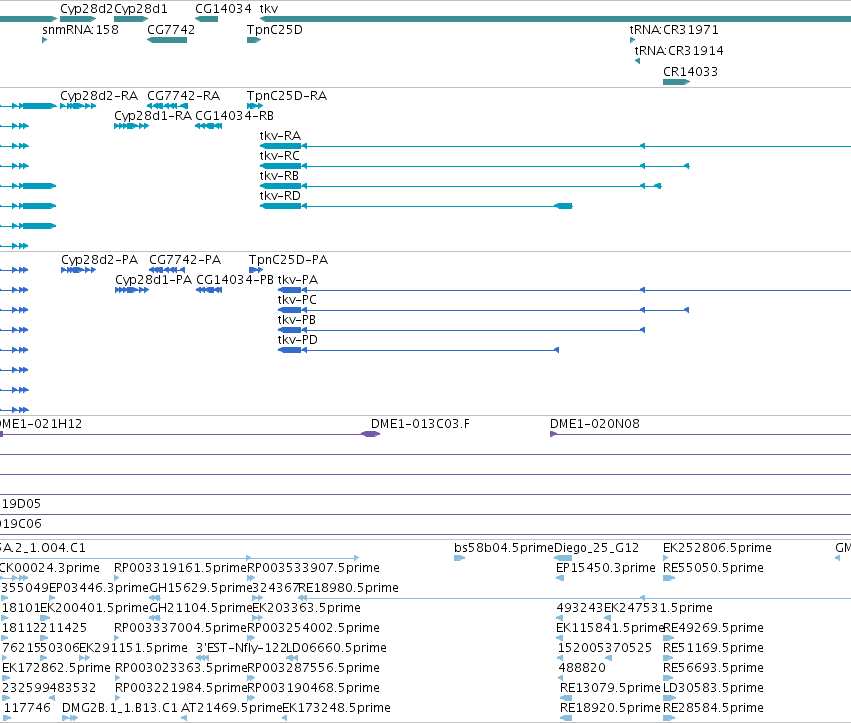Click the EK173248.5prime EST label

[x=336, y=708]
